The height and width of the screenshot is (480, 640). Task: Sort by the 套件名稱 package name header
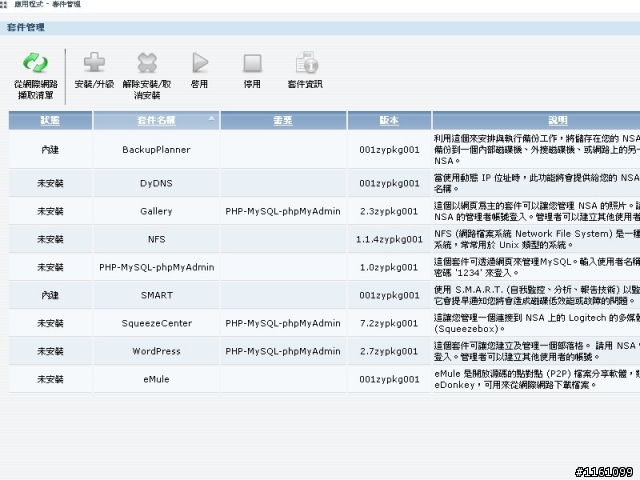(156, 120)
